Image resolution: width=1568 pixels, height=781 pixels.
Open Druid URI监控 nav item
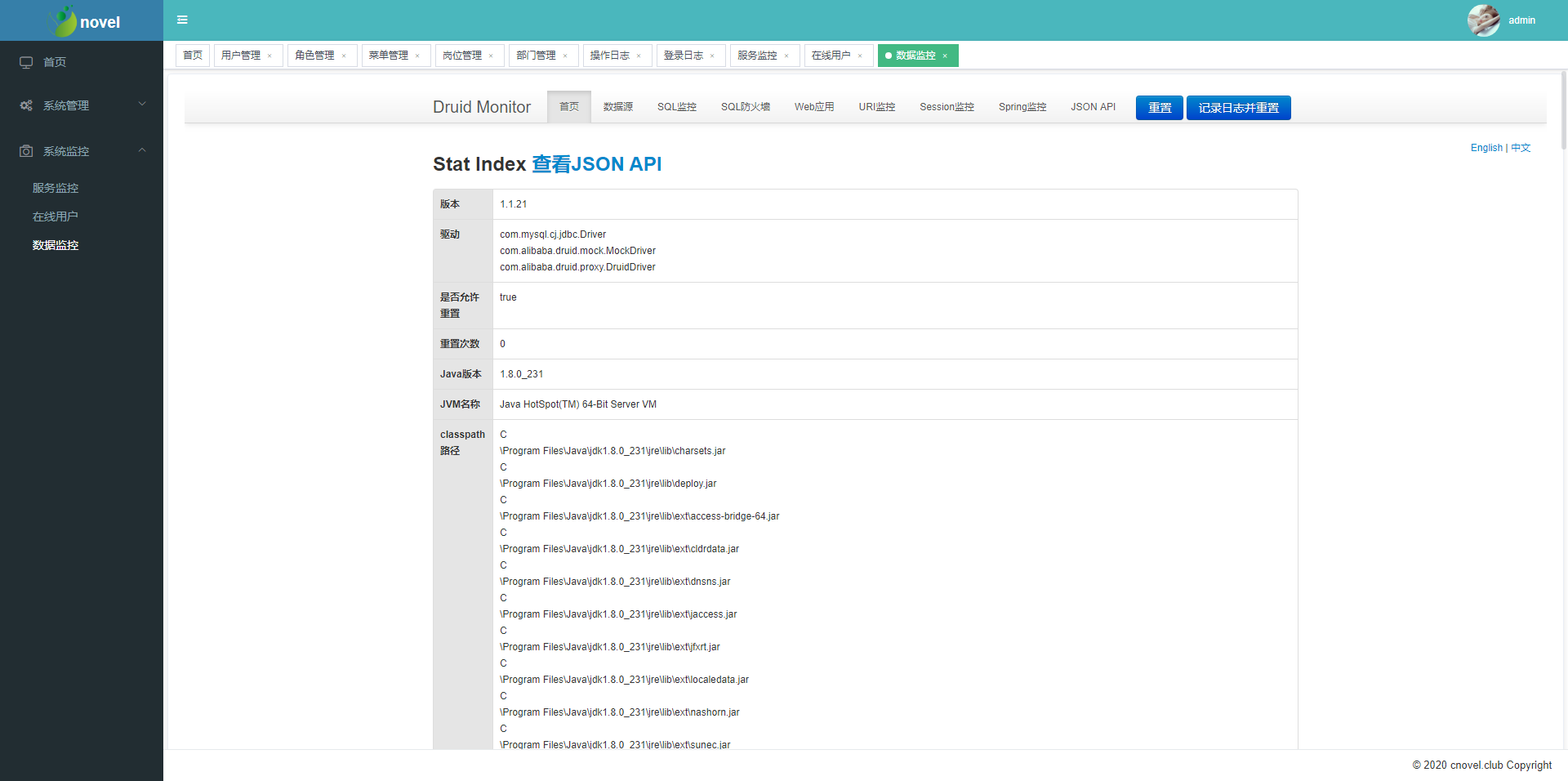pos(877,107)
